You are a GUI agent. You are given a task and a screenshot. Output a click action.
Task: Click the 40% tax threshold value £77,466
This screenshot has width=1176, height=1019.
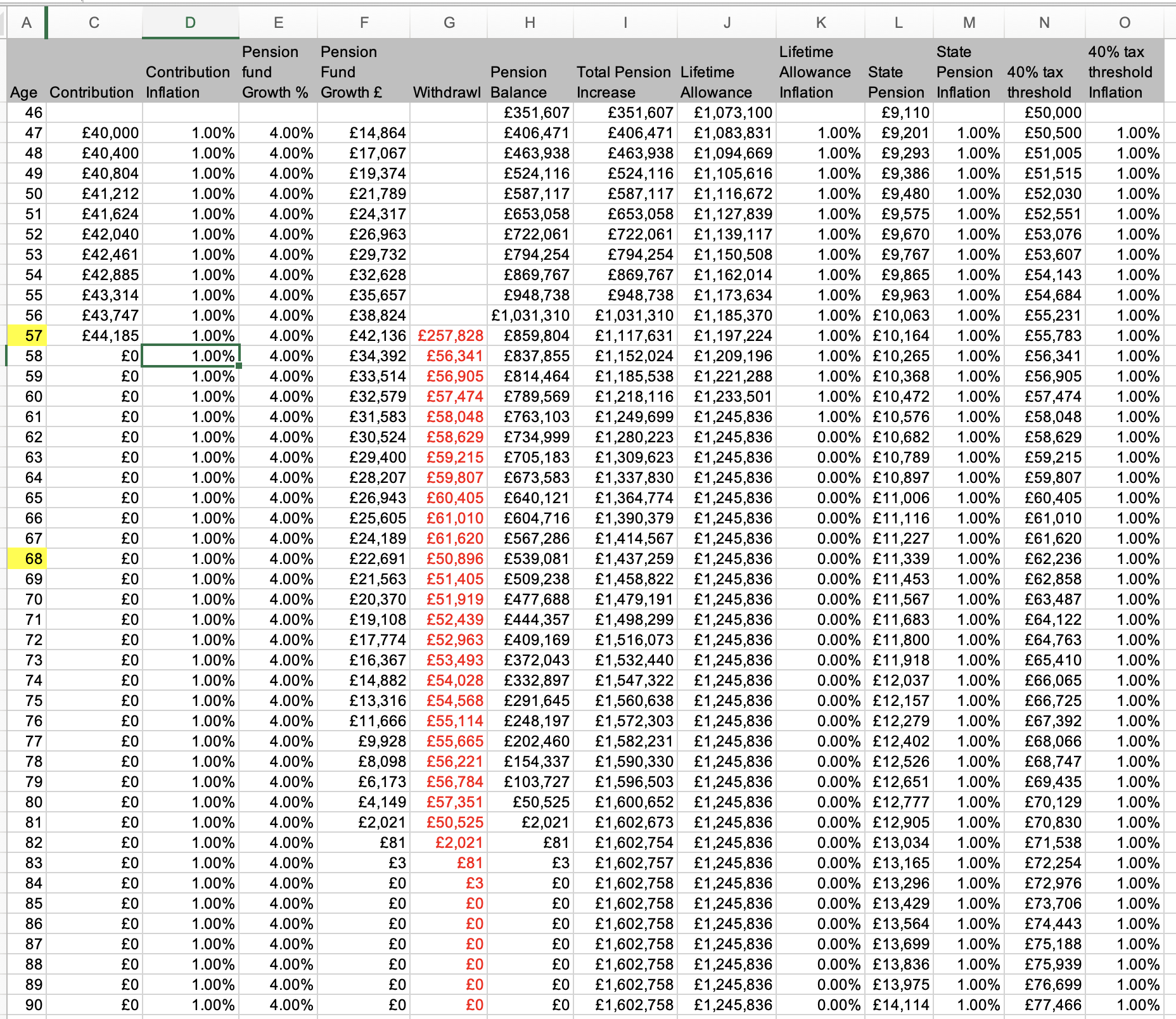[1045, 1005]
